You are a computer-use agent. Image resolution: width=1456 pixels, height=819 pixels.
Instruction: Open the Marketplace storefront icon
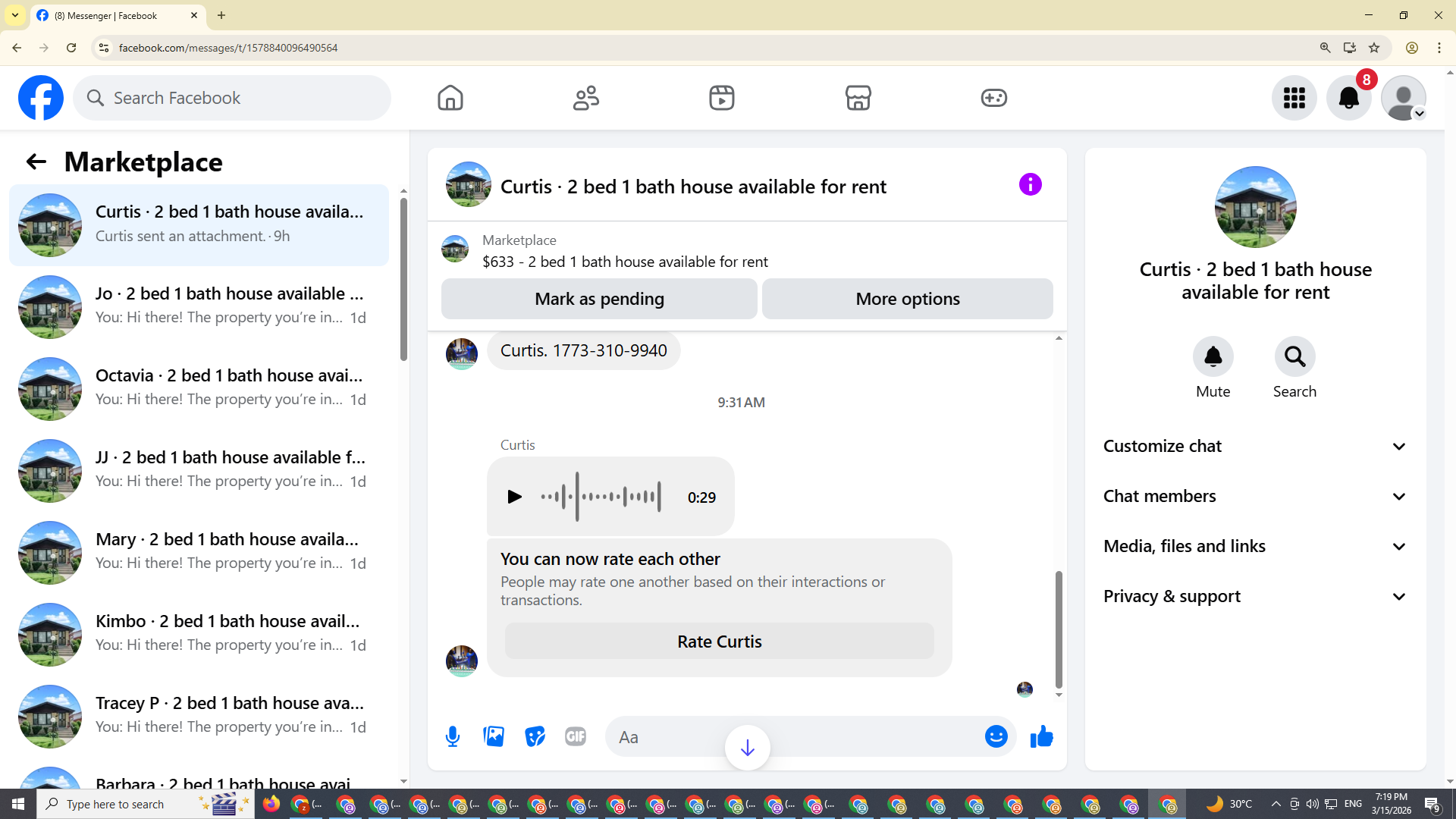click(x=858, y=98)
